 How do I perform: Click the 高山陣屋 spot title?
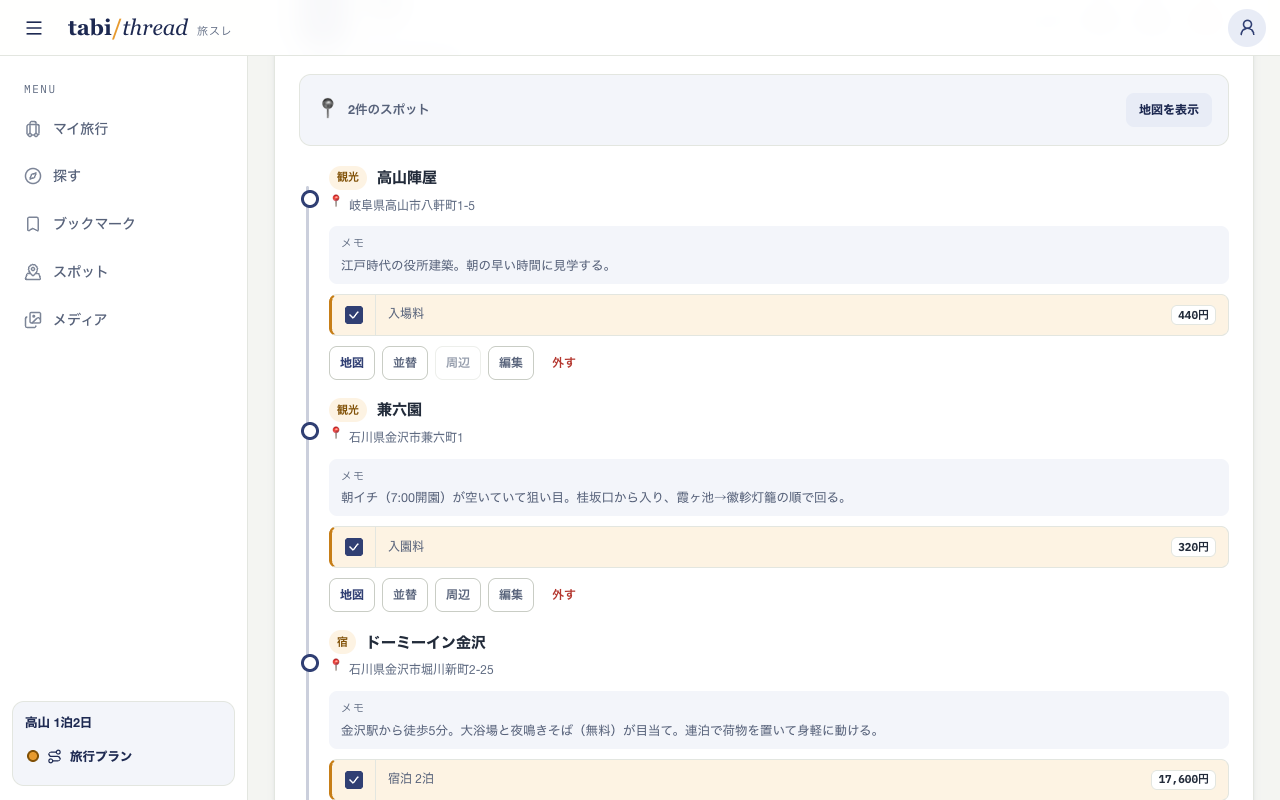tap(407, 178)
